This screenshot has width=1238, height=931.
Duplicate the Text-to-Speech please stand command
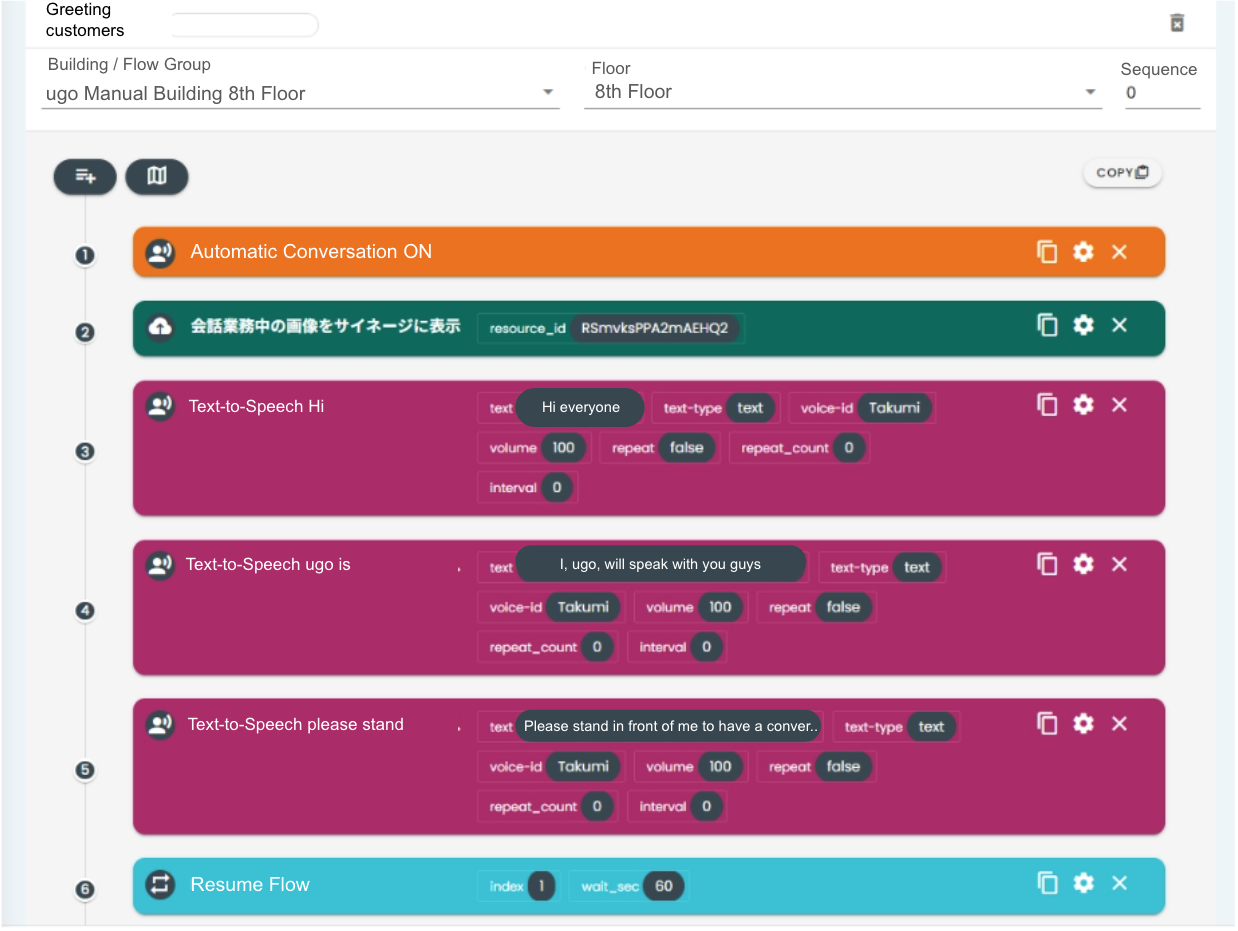tap(1047, 723)
